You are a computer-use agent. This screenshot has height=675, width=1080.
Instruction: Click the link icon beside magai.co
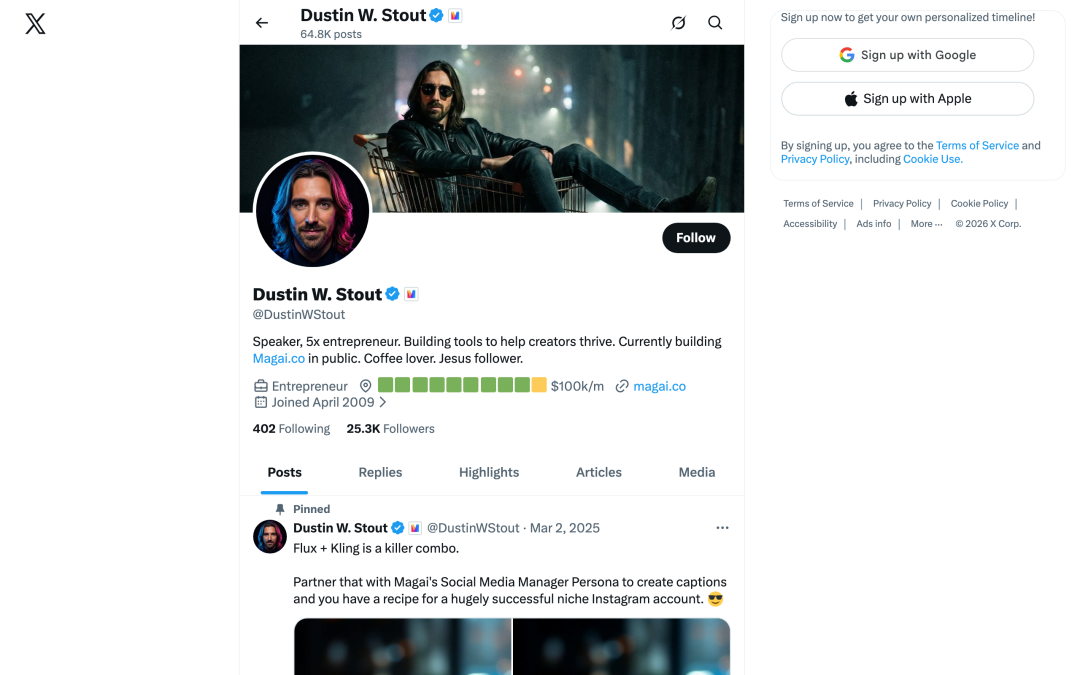click(622, 385)
